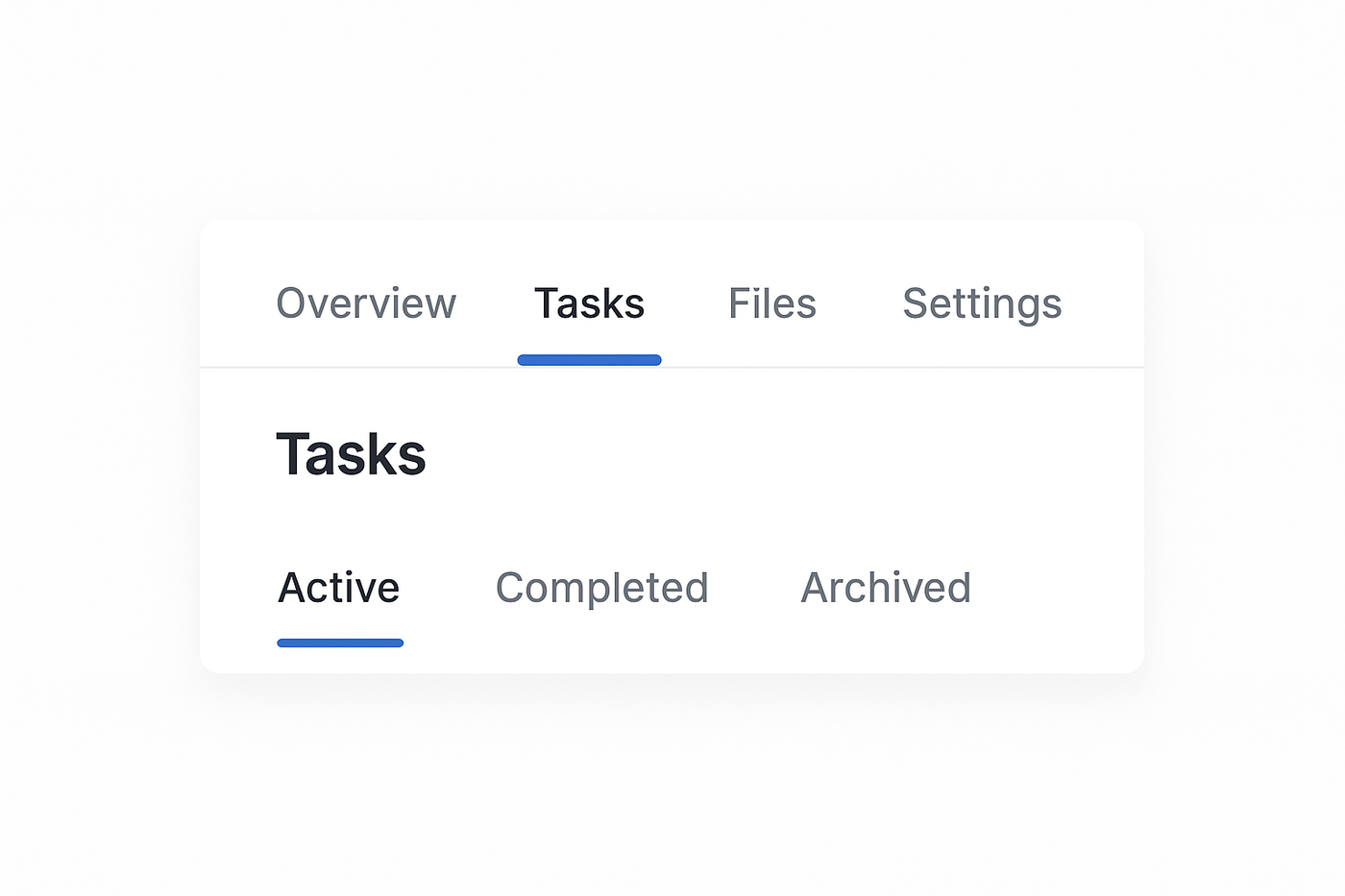The height and width of the screenshot is (896, 1345).
Task: Click empty card space right of Archived
Action: pyautogui.click(x=1057, y=588)
